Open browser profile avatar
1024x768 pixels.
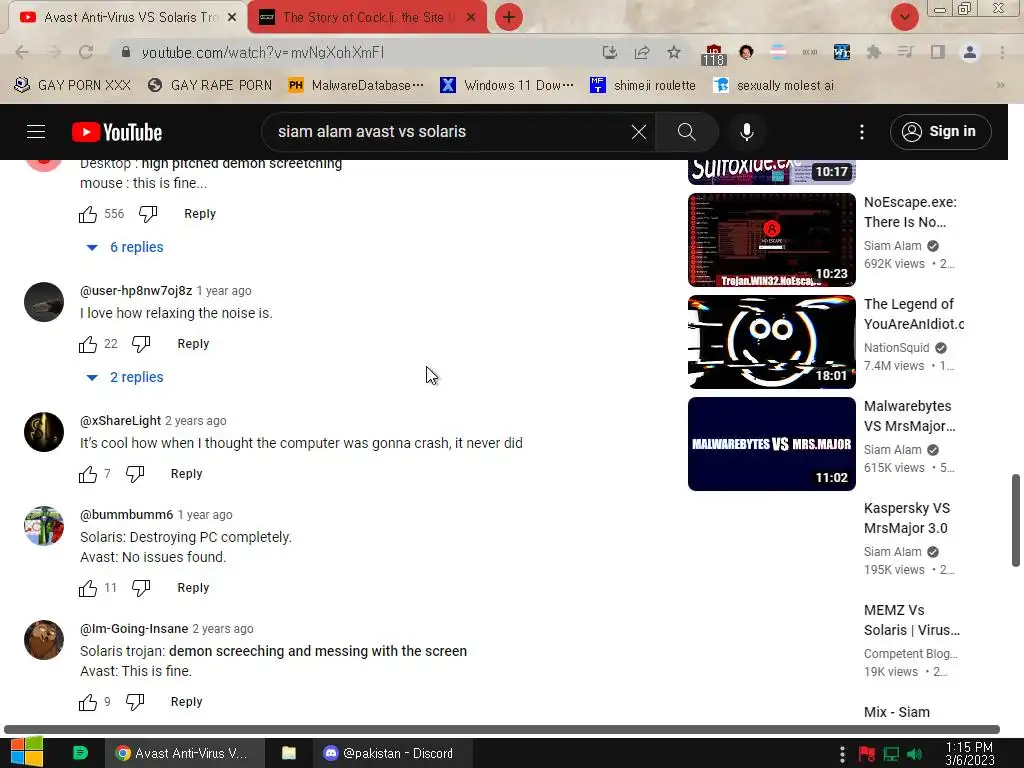coord(970,52)
